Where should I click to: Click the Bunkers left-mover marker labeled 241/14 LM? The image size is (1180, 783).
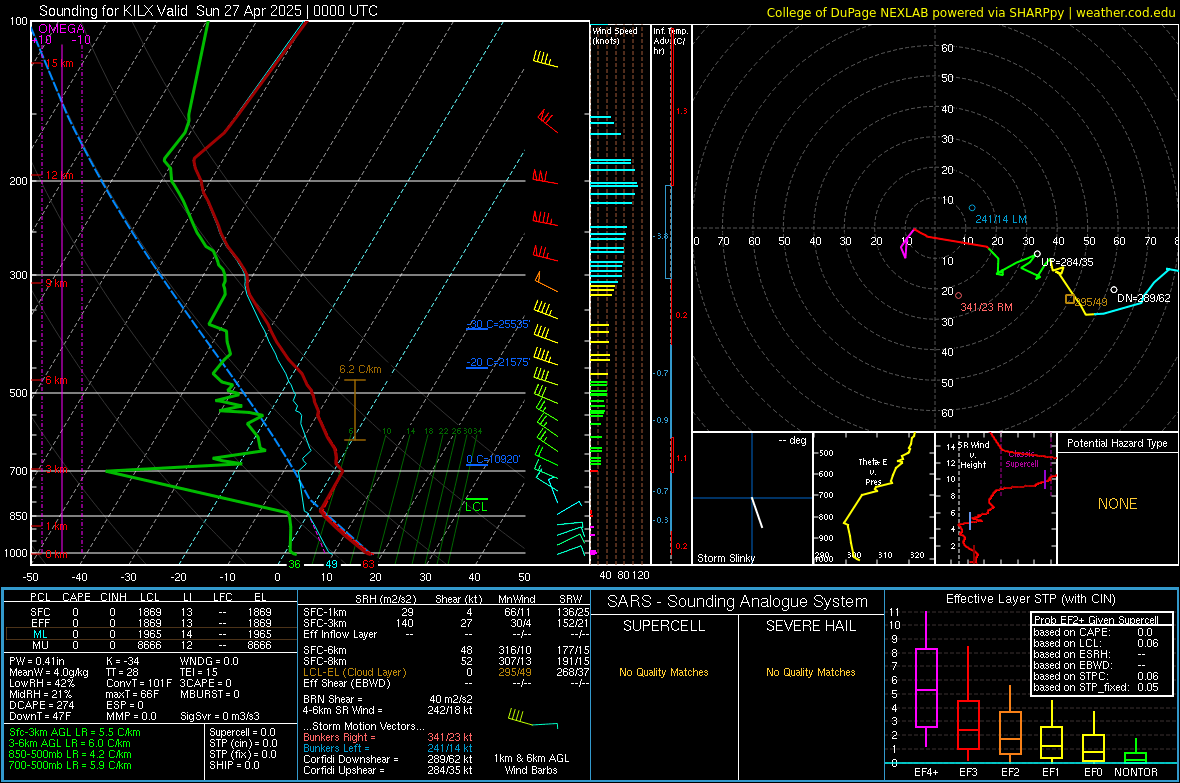click(972, 208)
